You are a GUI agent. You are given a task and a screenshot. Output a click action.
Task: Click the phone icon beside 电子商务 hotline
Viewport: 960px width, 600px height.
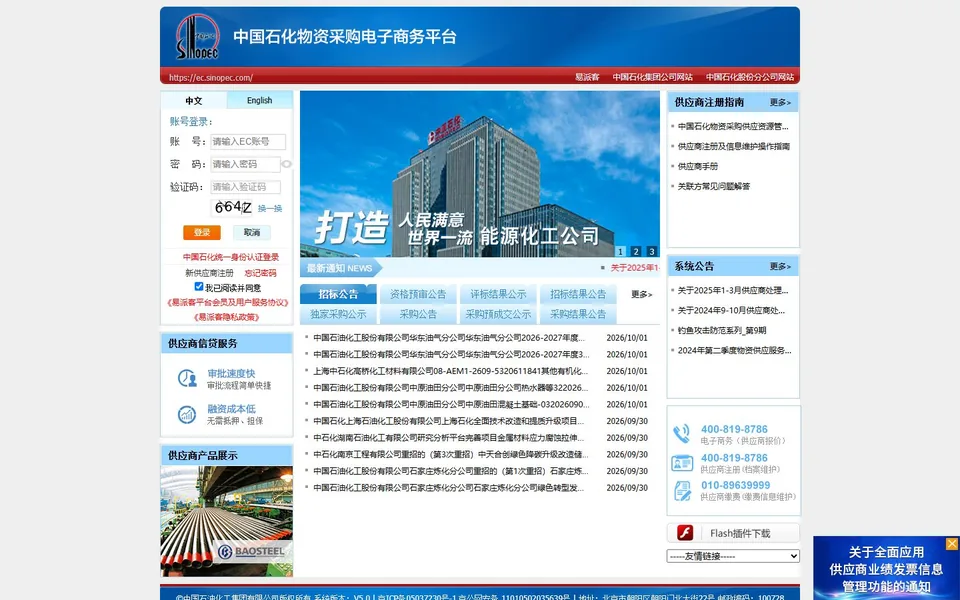click(x=681, y=433)
